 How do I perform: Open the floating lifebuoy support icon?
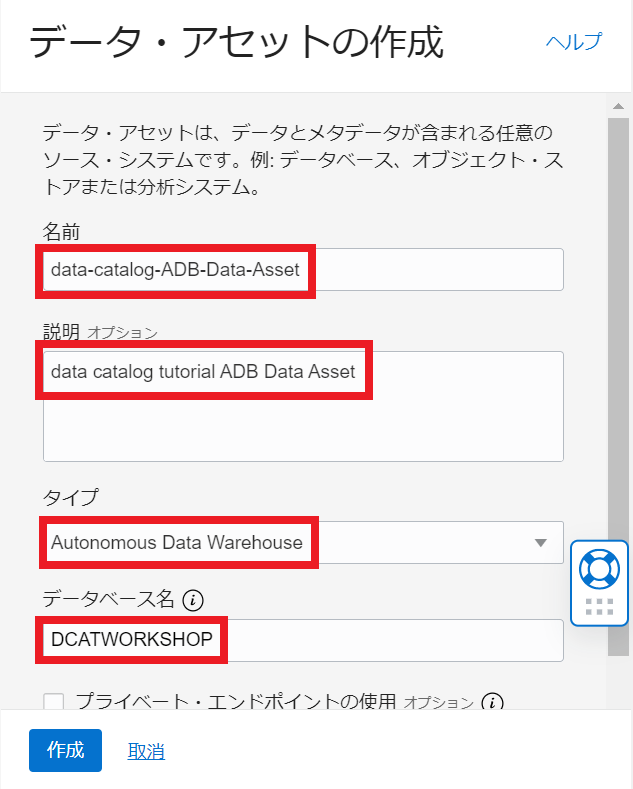point(599,569)
